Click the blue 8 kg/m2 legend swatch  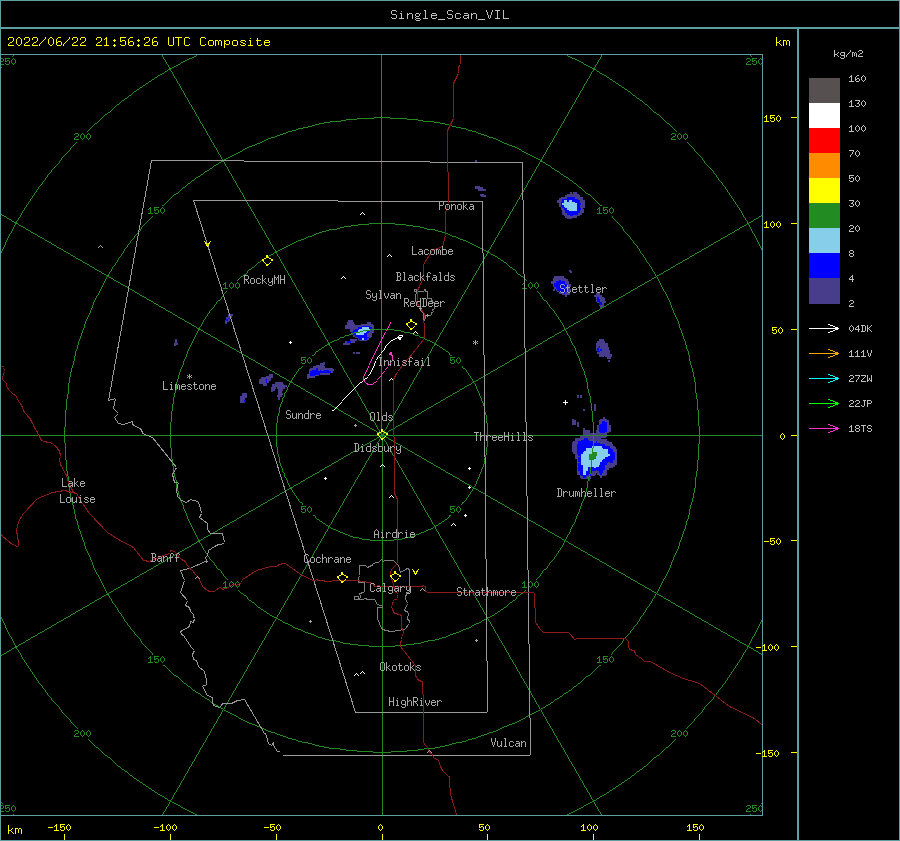tap(824, 265)
